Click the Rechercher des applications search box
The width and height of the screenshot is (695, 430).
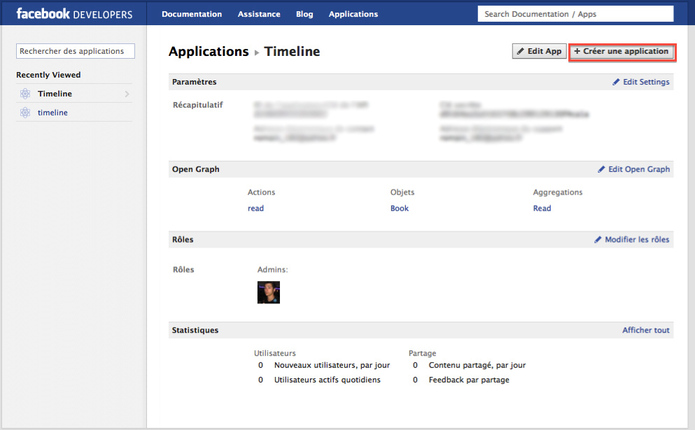coord(76,51)
